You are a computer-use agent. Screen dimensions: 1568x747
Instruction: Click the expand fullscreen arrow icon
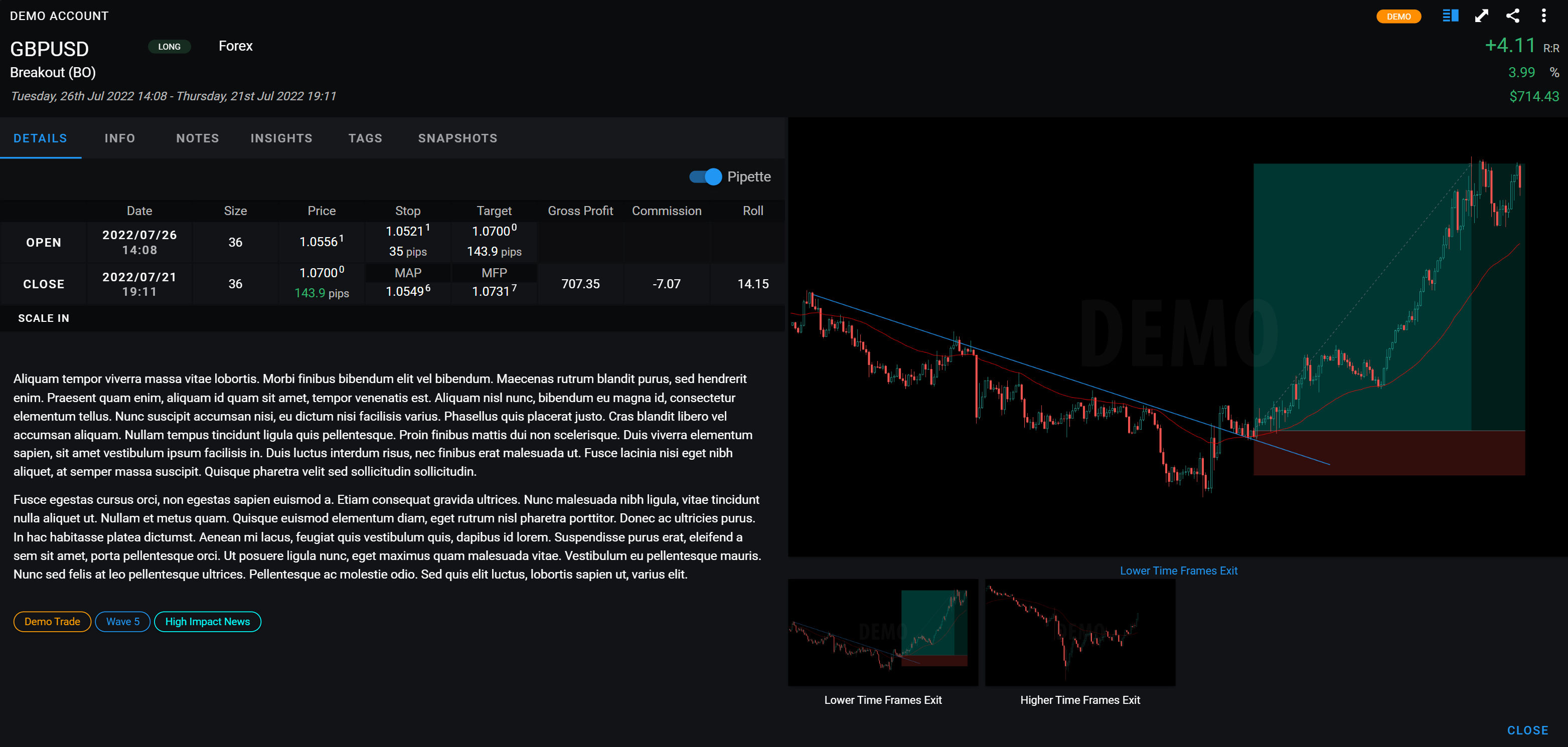point(1481,16)
